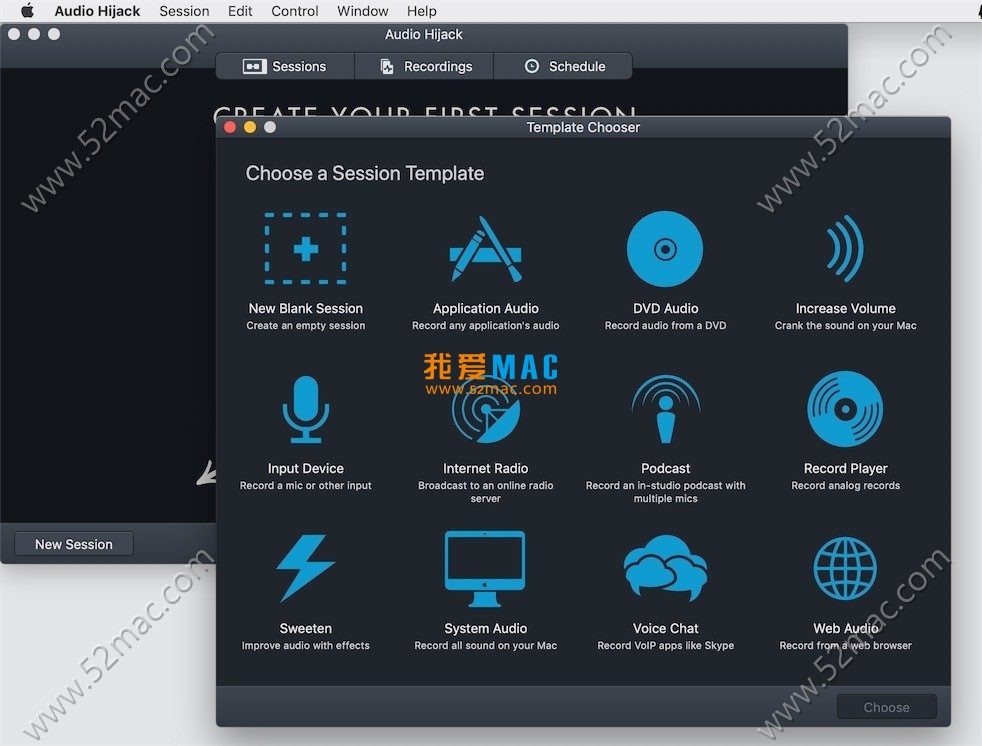982x746 pixels.
Task: Click the 'Application Audio' label
Action: click(485, 308)
